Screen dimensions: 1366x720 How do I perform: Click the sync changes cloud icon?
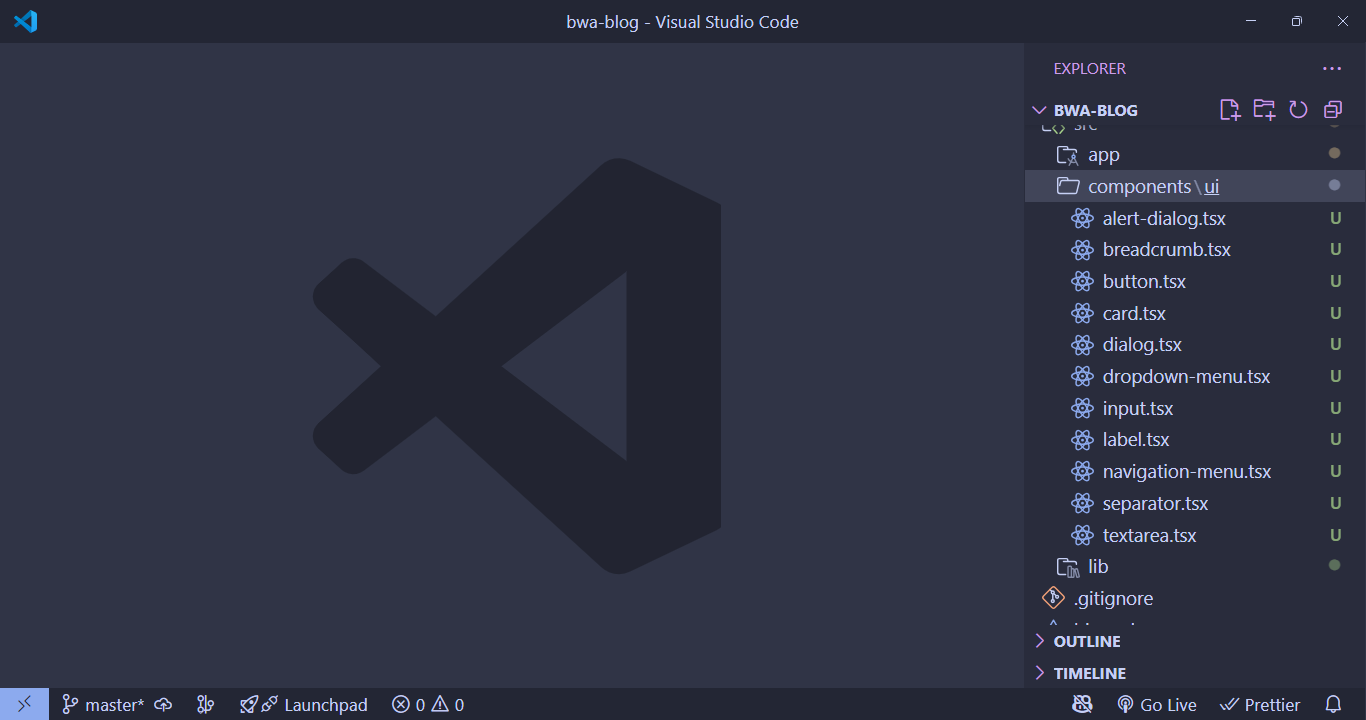pos(163,704)
